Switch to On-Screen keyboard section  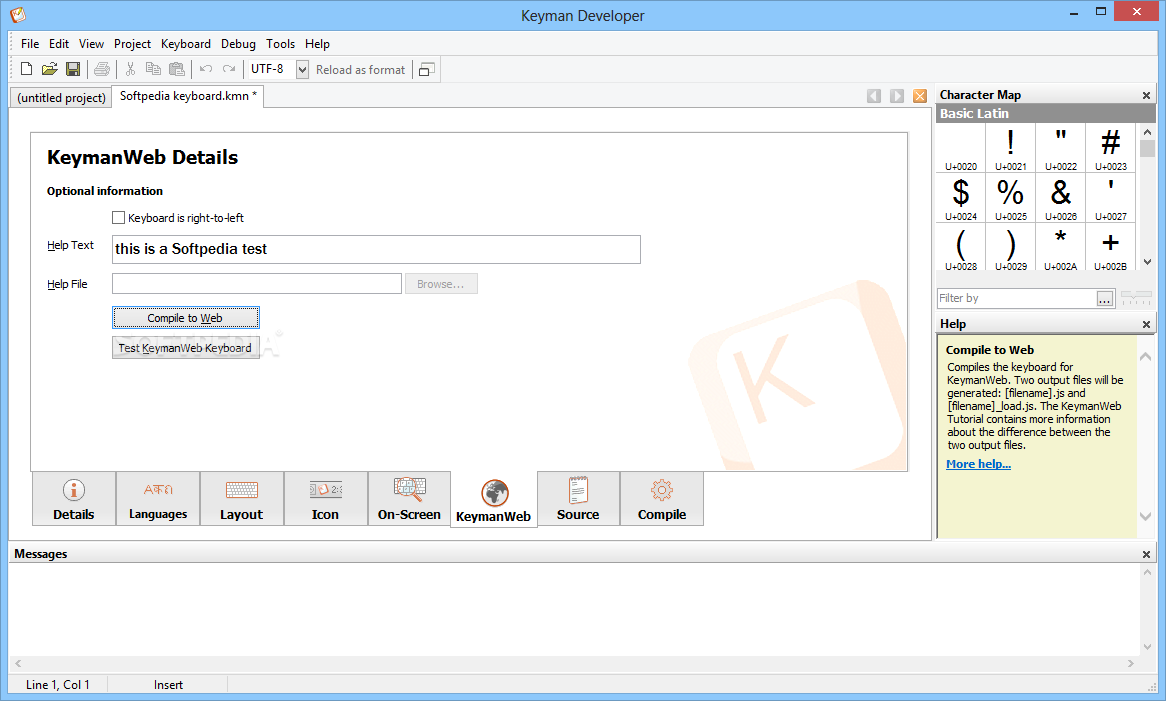[409, 499]
